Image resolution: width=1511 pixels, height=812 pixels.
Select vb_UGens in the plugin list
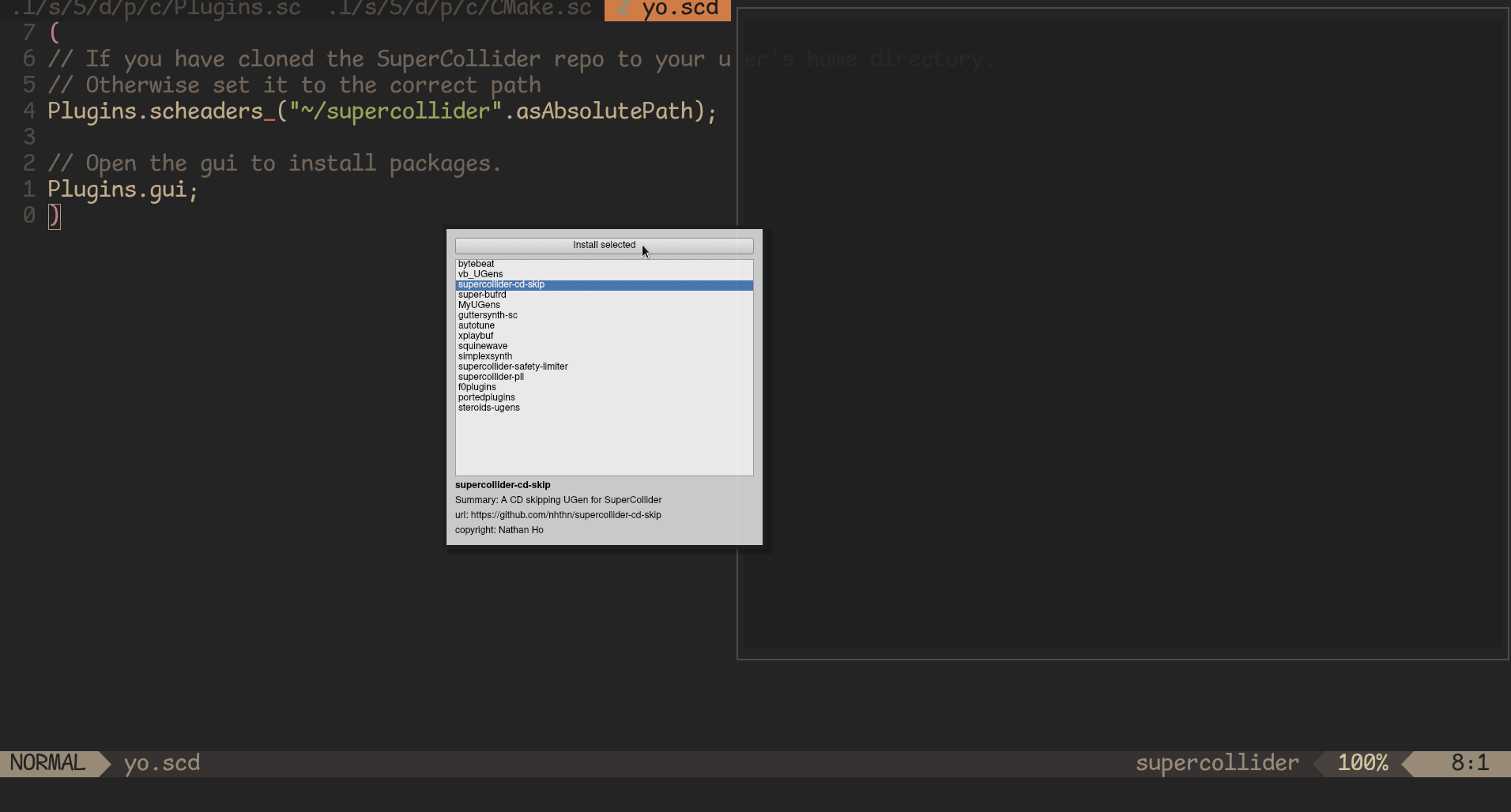(x=604, y=275)
